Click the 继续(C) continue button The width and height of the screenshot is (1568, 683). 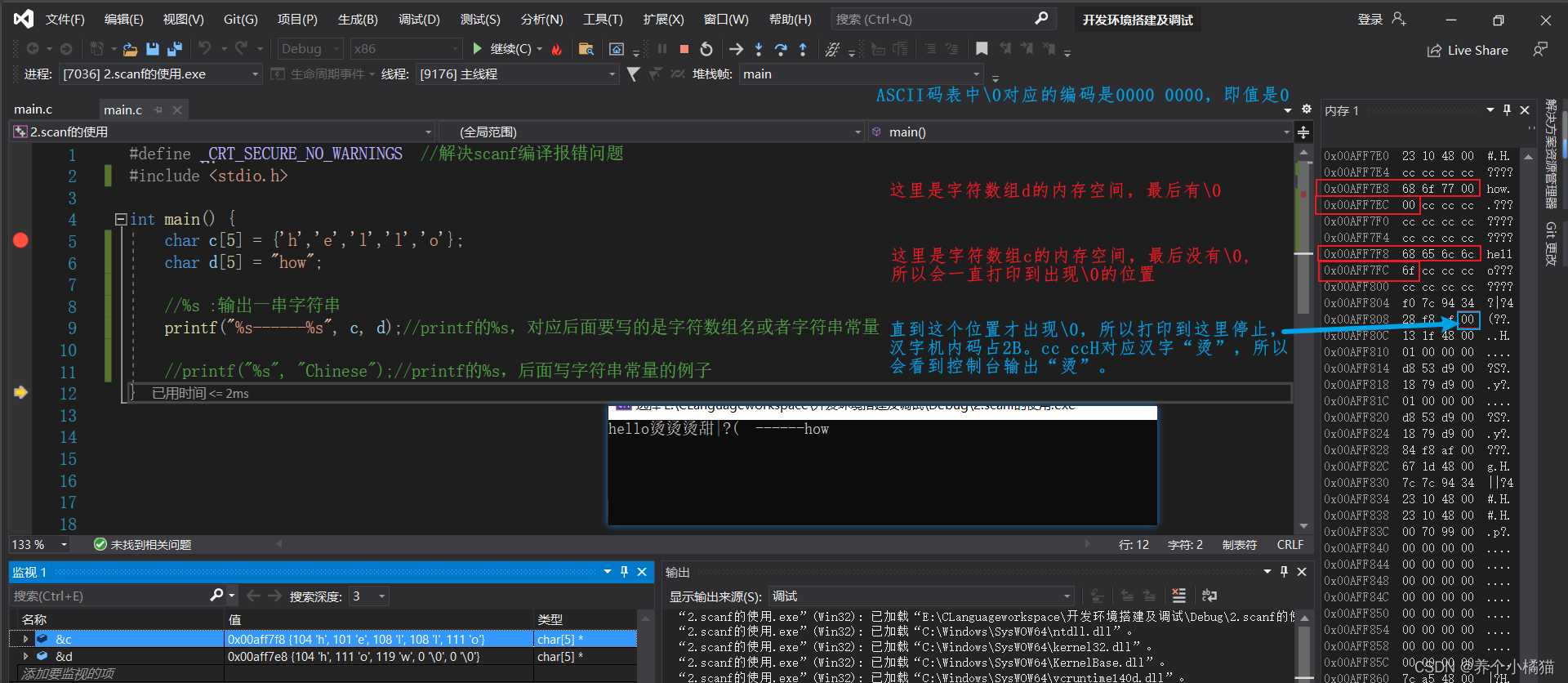pos(502,49)
